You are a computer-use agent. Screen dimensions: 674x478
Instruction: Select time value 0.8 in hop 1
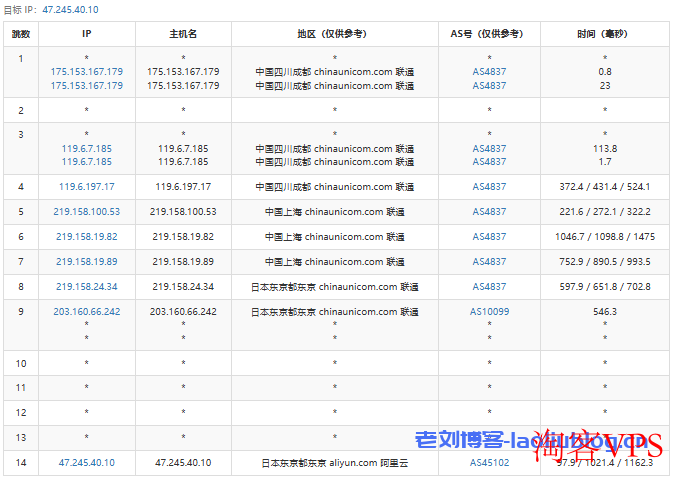605,71
